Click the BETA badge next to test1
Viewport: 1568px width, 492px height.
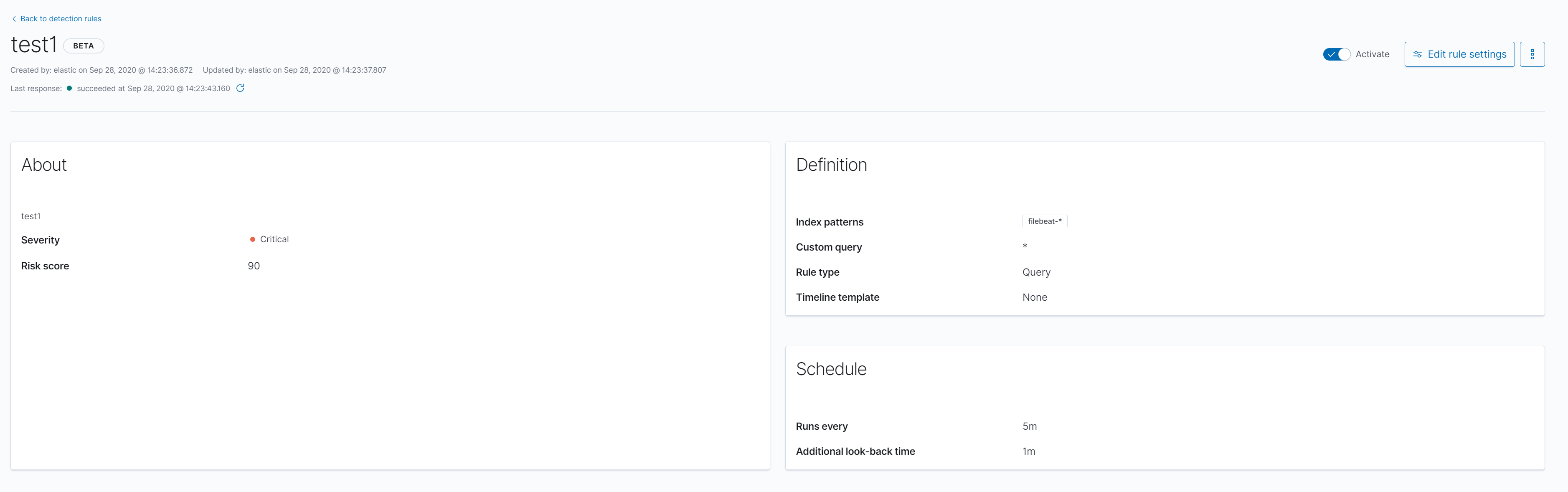pos(84,46)
